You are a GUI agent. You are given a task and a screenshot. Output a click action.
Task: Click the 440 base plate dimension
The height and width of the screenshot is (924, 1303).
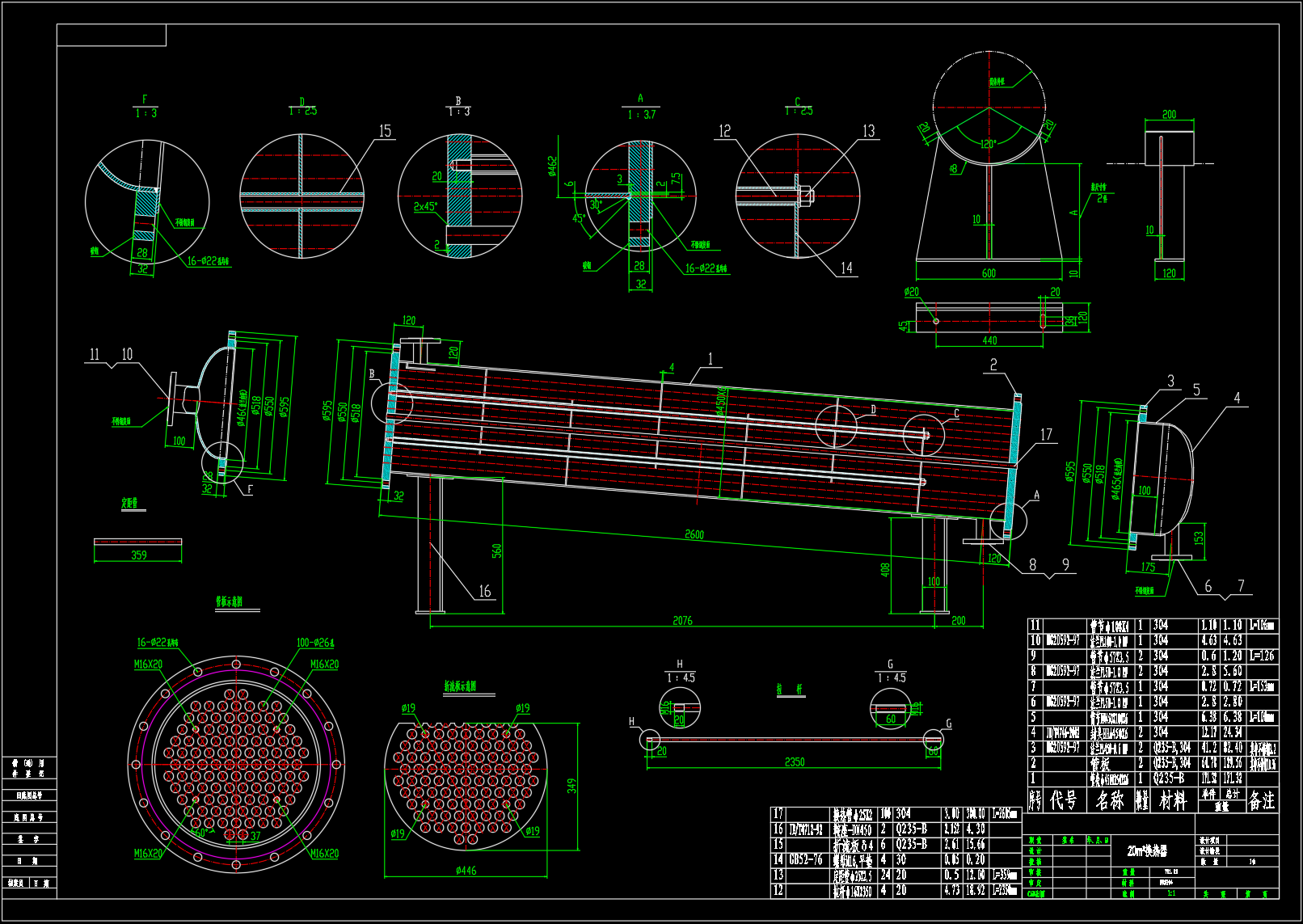[989, 341]
